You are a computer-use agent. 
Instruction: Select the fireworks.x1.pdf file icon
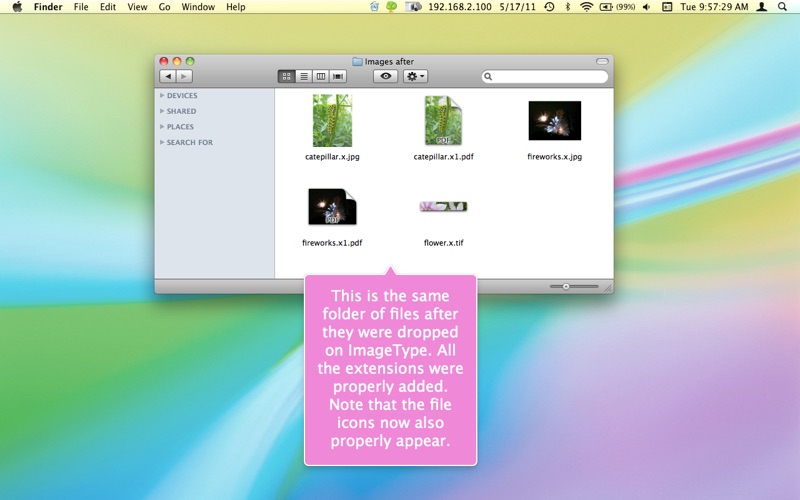point(332,207)
